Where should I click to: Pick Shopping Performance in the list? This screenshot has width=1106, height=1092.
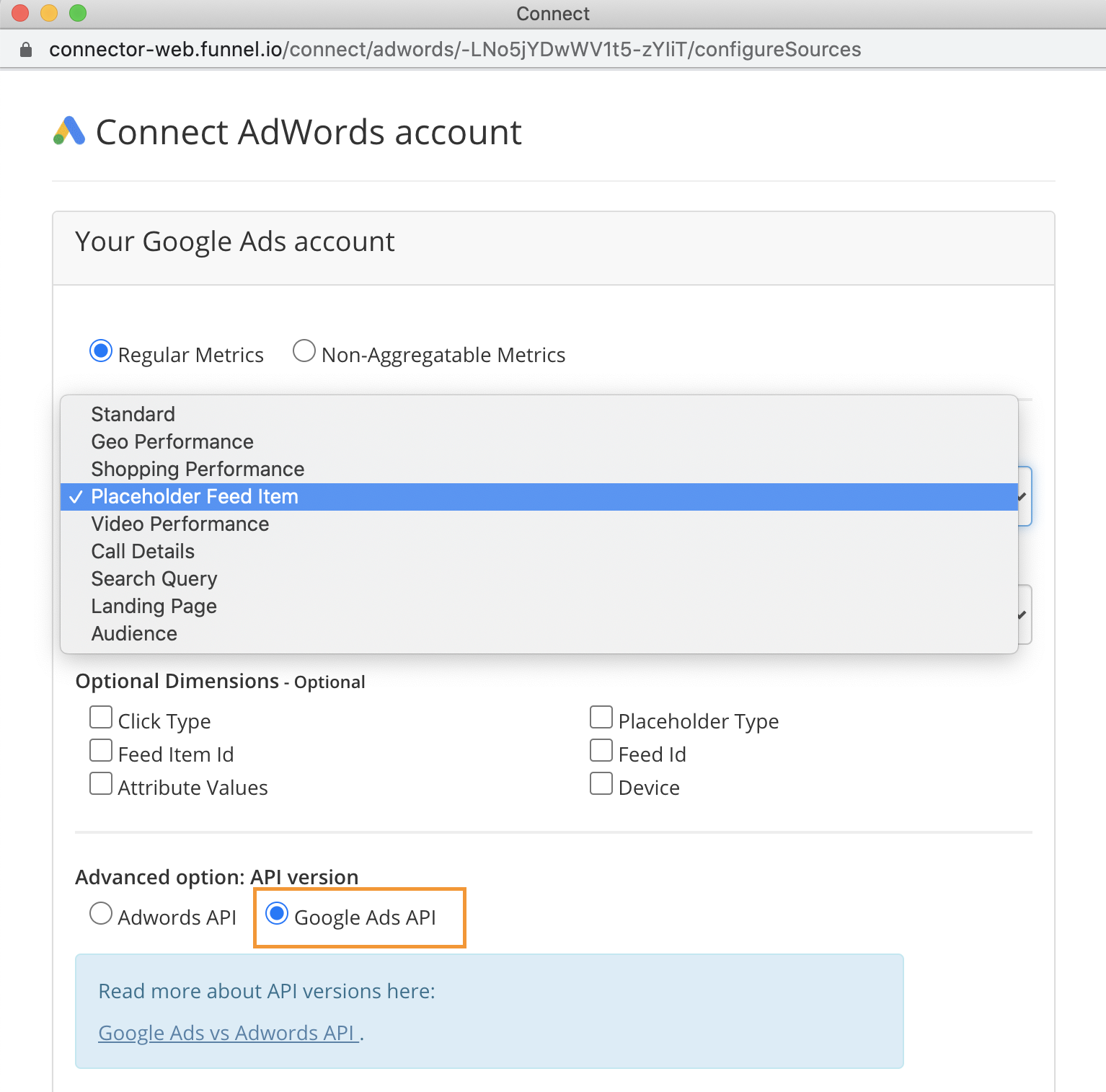(x=198, y=469)
